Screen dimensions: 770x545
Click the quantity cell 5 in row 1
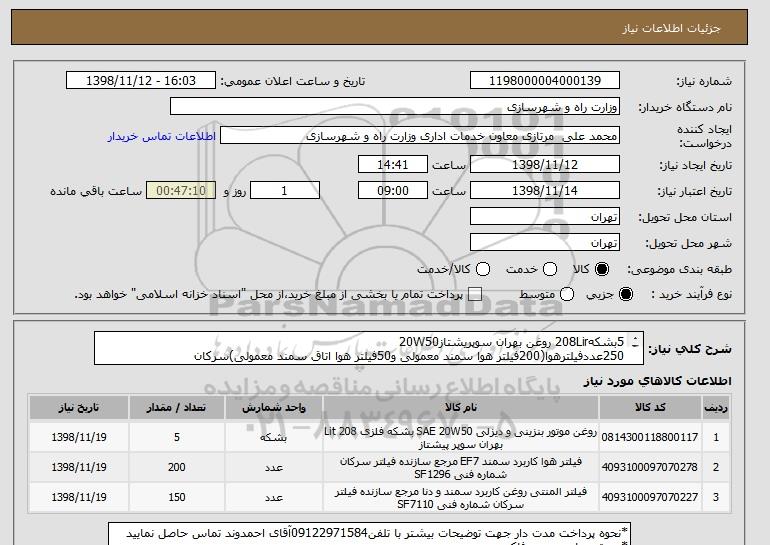[x=177, y=437]
